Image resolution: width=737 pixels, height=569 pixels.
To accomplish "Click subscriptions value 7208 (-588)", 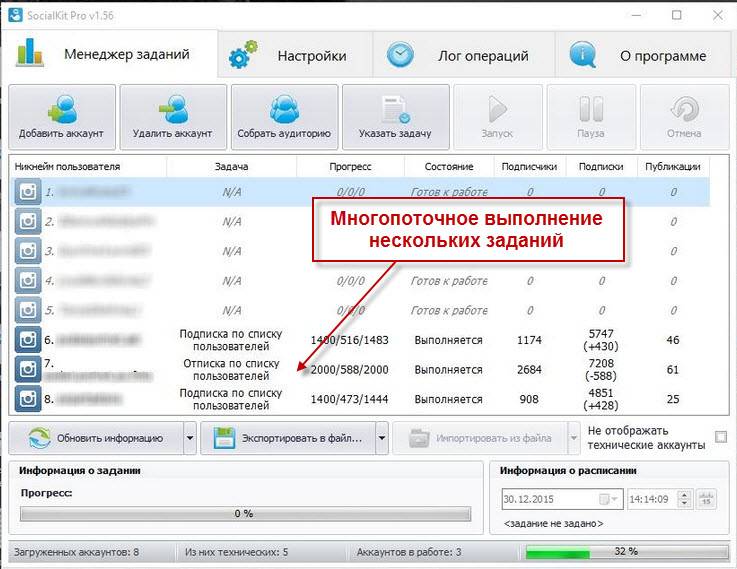I will pos(601,369).
